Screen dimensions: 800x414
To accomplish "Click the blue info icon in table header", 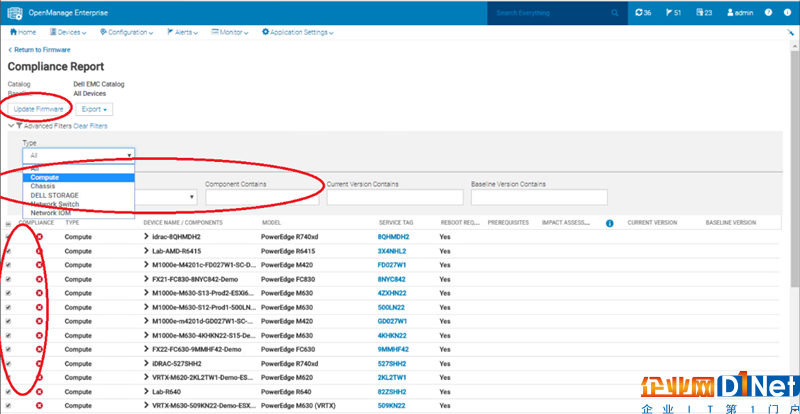I will click(x=609, y=223).
